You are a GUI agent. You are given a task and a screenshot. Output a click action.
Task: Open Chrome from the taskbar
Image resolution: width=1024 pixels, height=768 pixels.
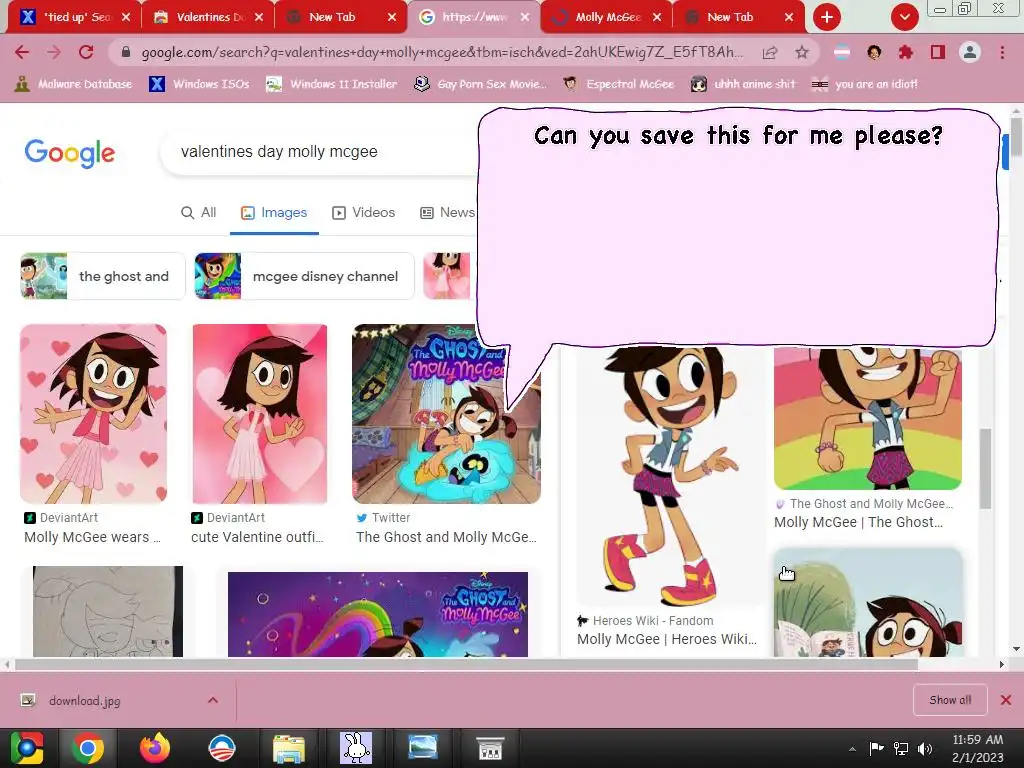tap(88, 748)
